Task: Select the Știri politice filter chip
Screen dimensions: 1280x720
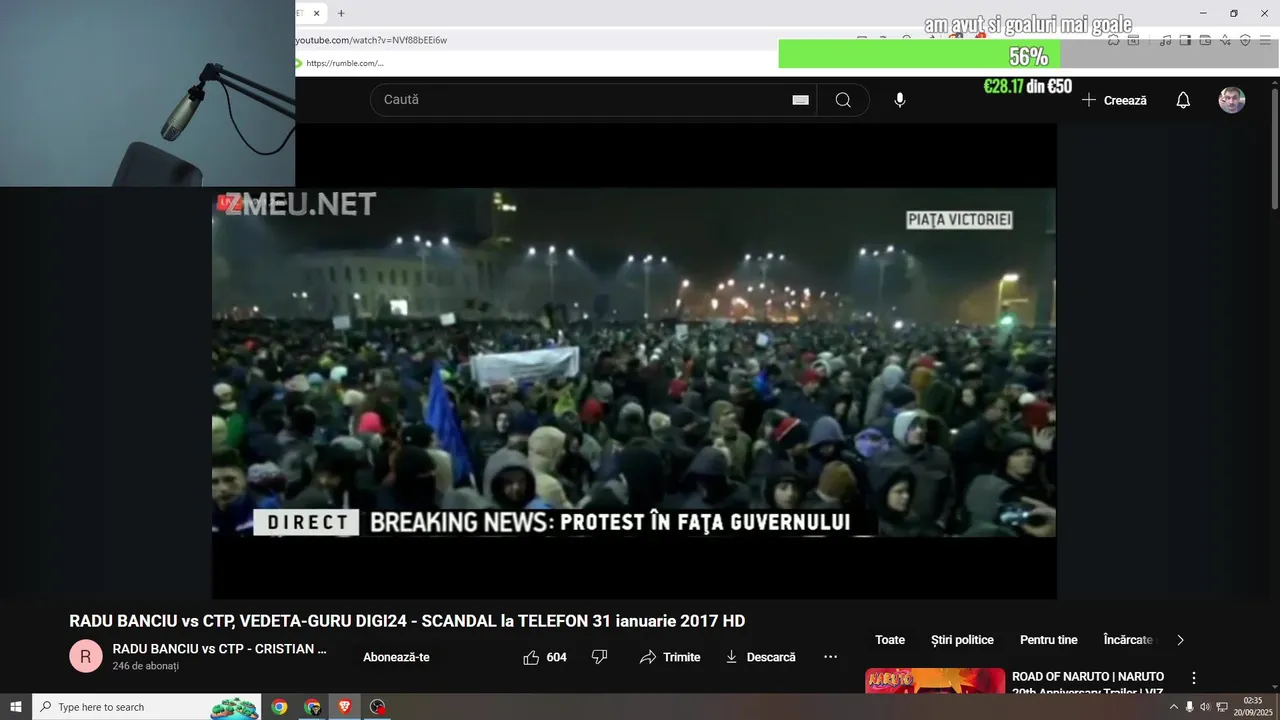Action: [962, 640]
